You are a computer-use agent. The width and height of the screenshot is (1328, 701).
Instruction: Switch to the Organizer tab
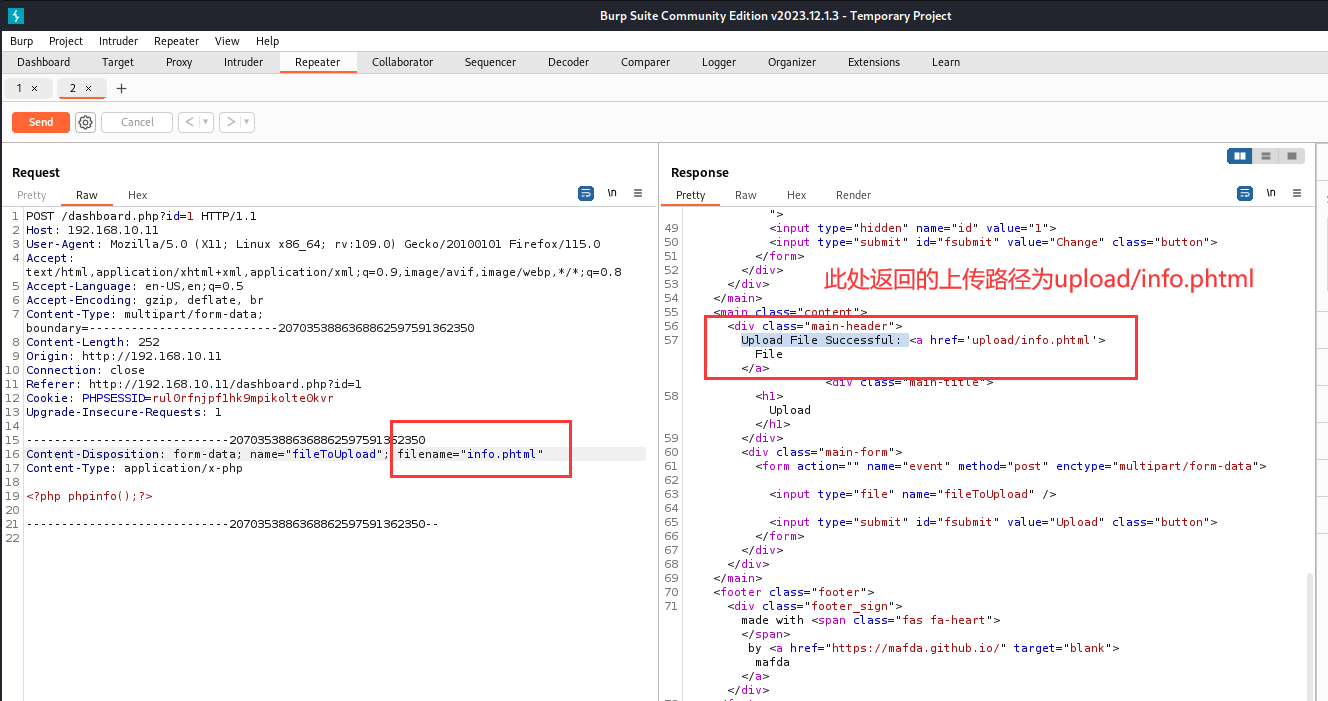[x=792, y=62]
